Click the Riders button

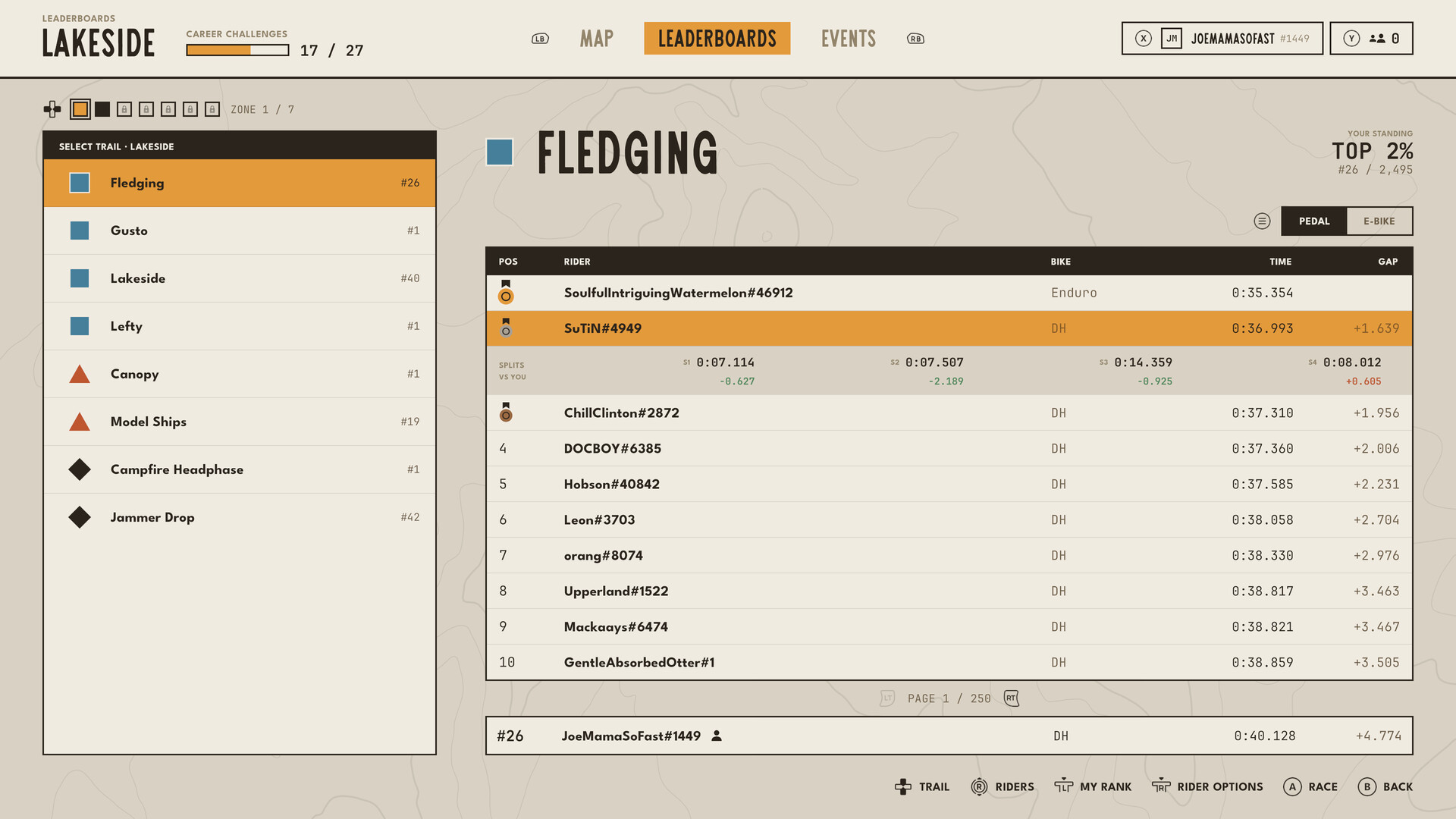tap(1003, 786)
